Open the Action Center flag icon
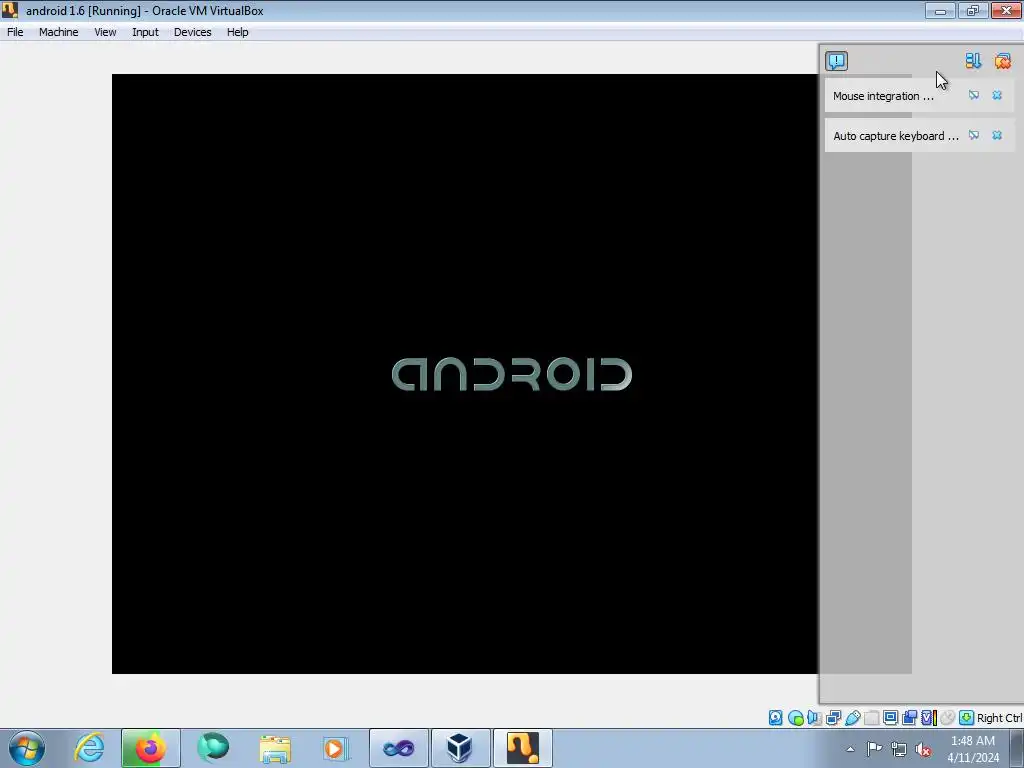The width and height of the screenshot is (1024, 768). click(874, 749)
